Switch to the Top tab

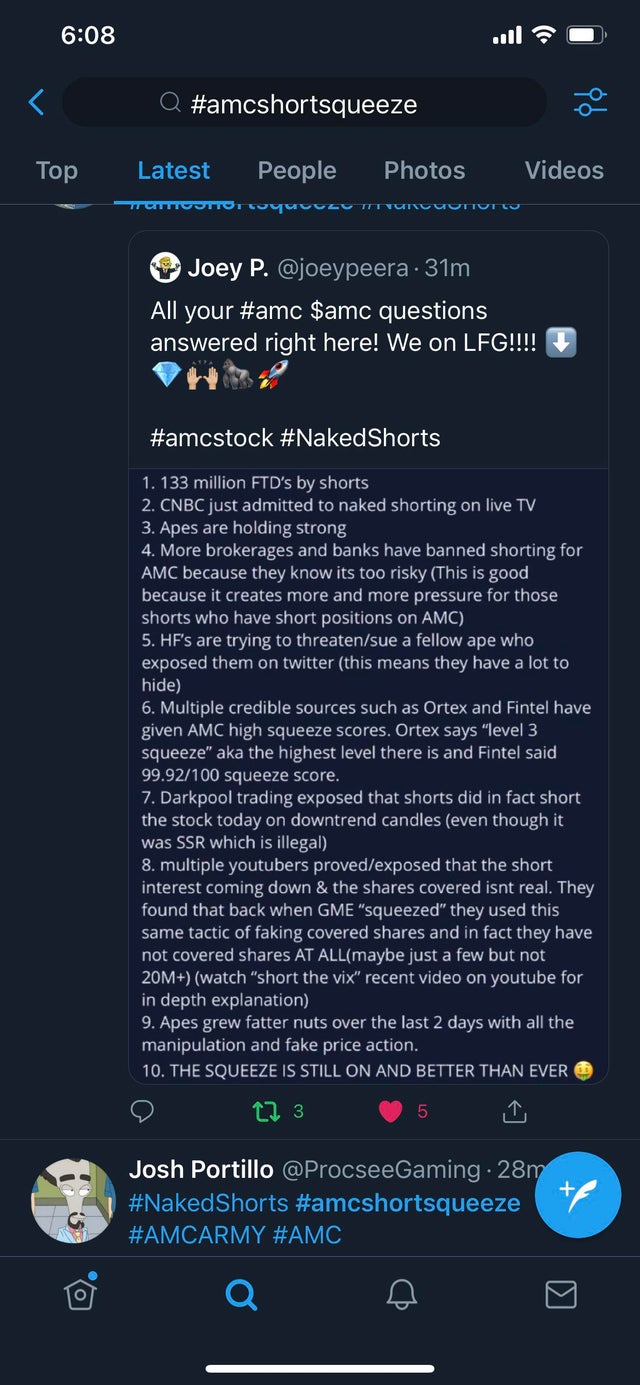tap(57, 171)
